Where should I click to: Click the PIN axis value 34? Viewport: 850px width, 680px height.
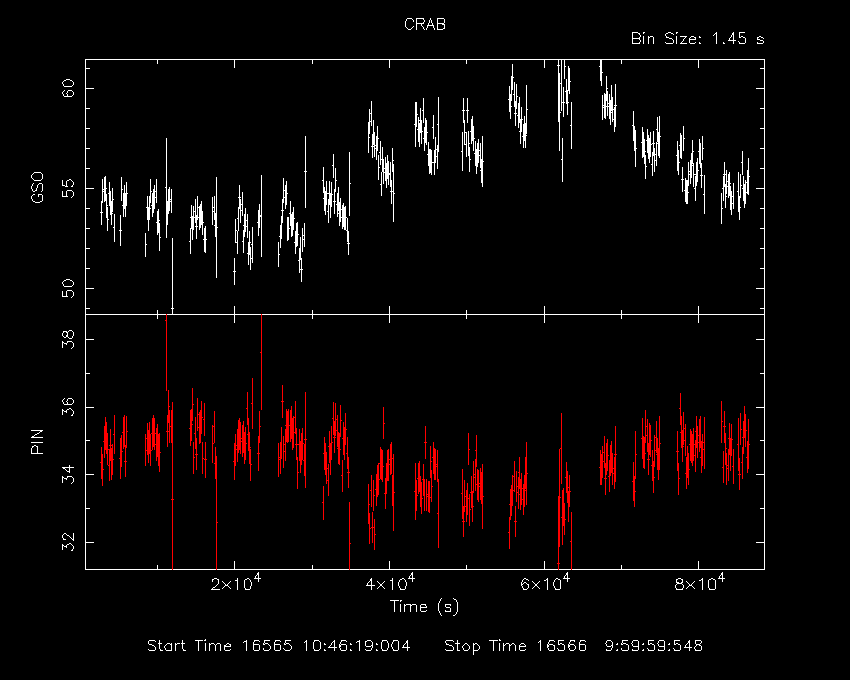tap(68, 474)
